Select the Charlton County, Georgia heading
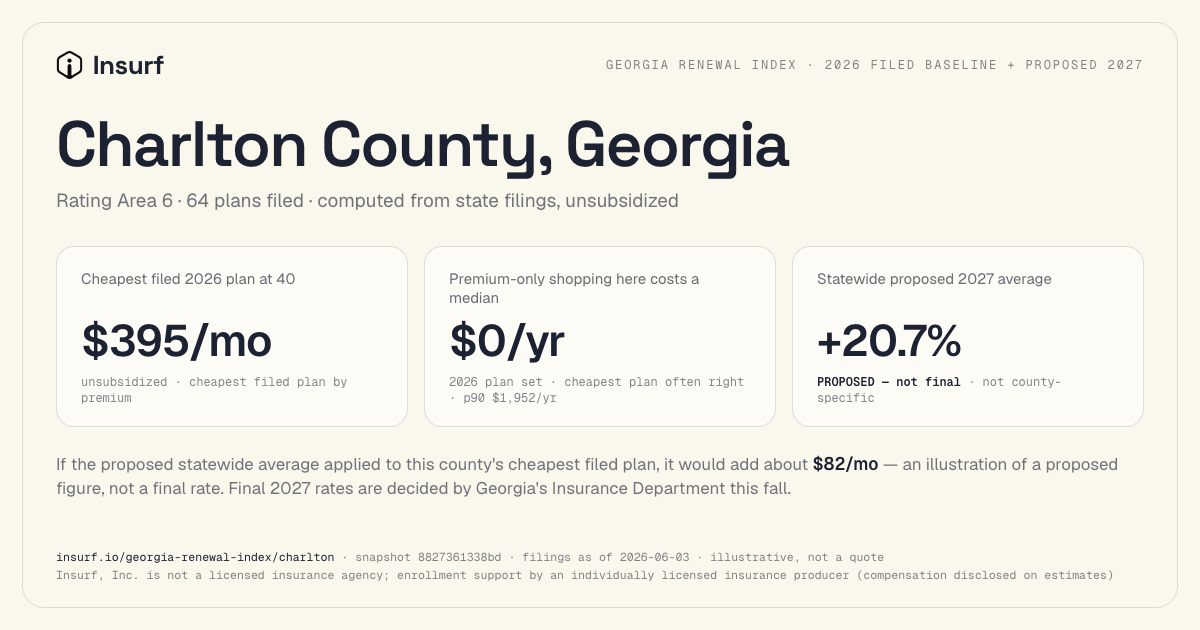This screenshot has height=630, width=1200. 423,145
